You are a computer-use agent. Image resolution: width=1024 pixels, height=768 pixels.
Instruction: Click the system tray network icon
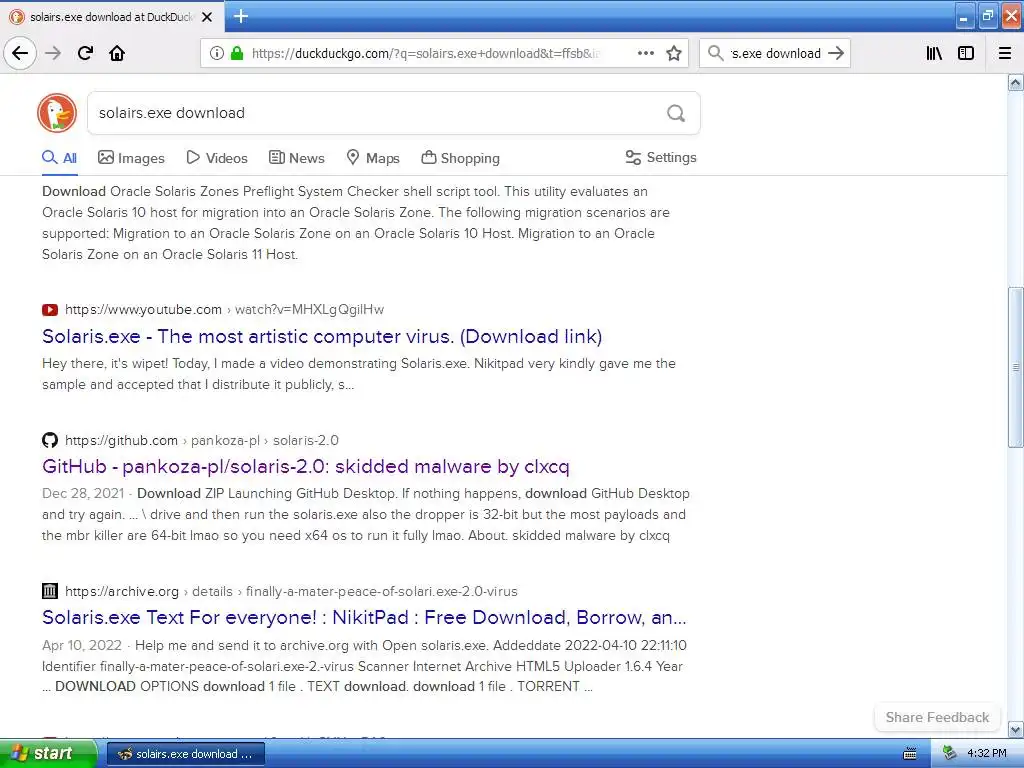pos(950,753)
